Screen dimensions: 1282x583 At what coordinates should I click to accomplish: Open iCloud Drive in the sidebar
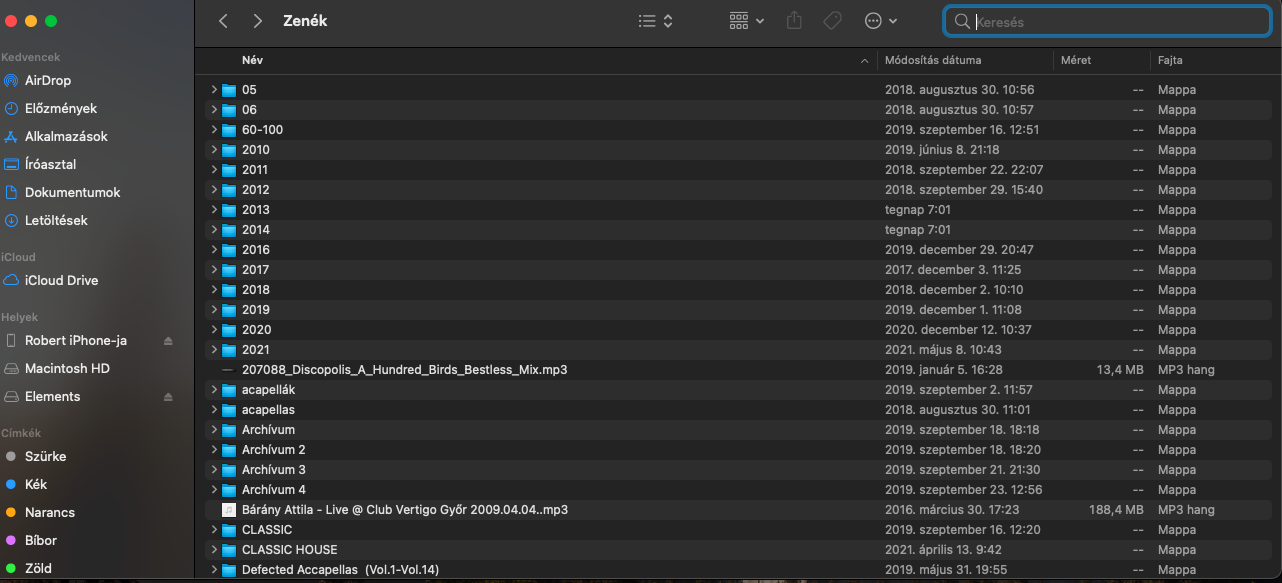pos(61,280)
